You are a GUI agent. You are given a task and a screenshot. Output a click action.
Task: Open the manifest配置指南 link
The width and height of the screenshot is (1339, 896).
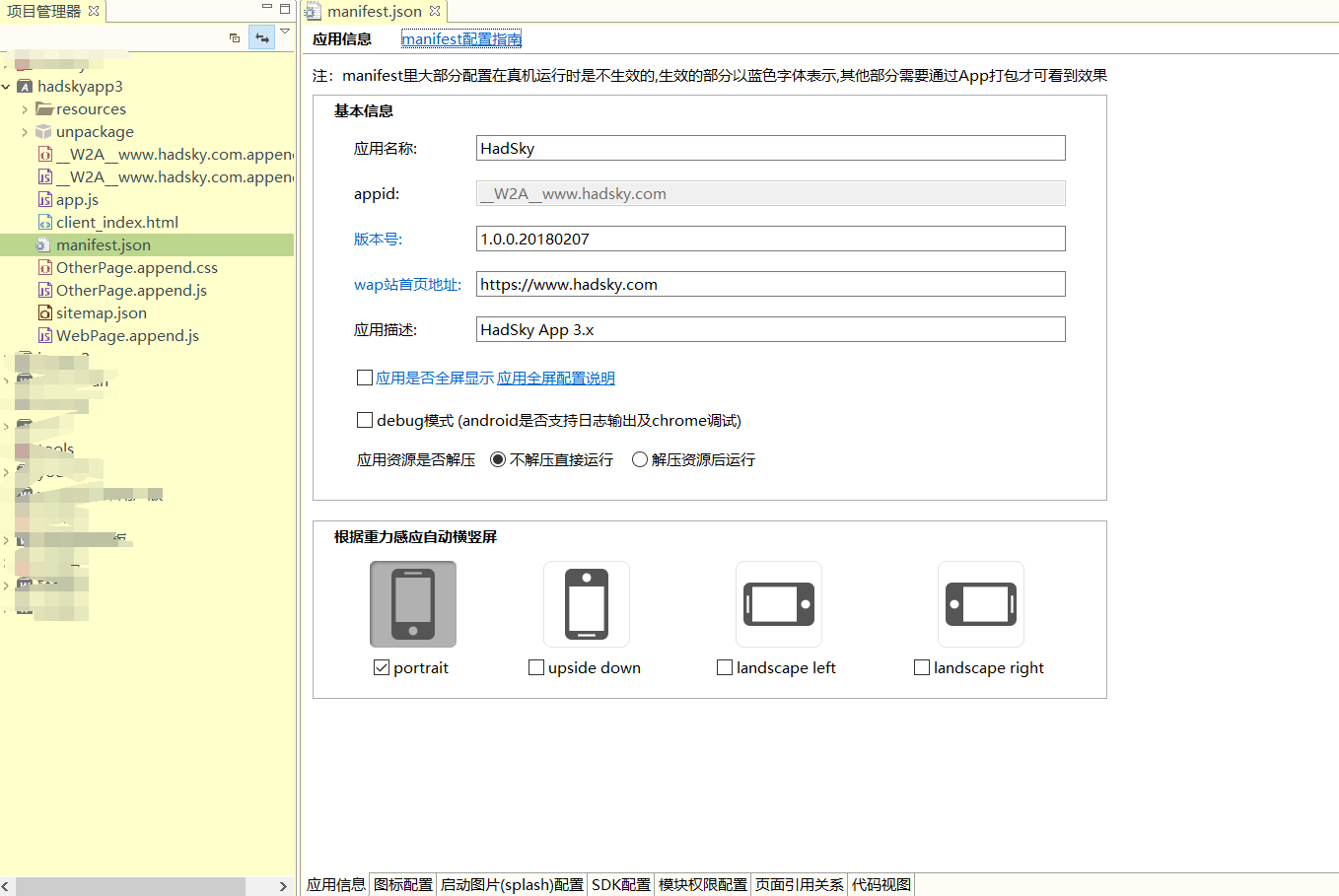click(x=461, y=39)
